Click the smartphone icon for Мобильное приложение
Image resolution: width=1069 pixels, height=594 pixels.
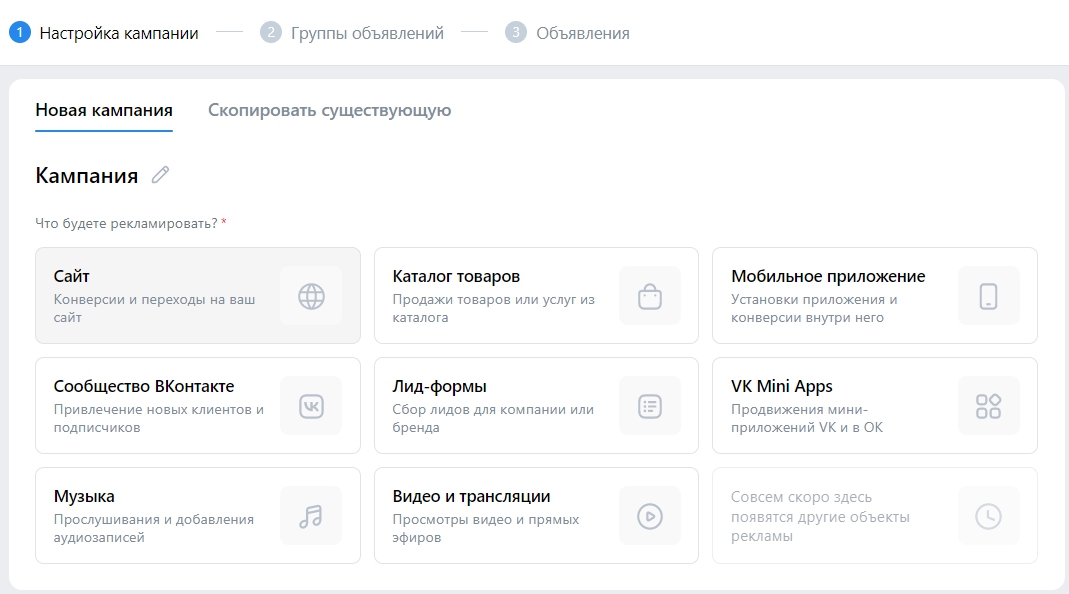point(988,296)
